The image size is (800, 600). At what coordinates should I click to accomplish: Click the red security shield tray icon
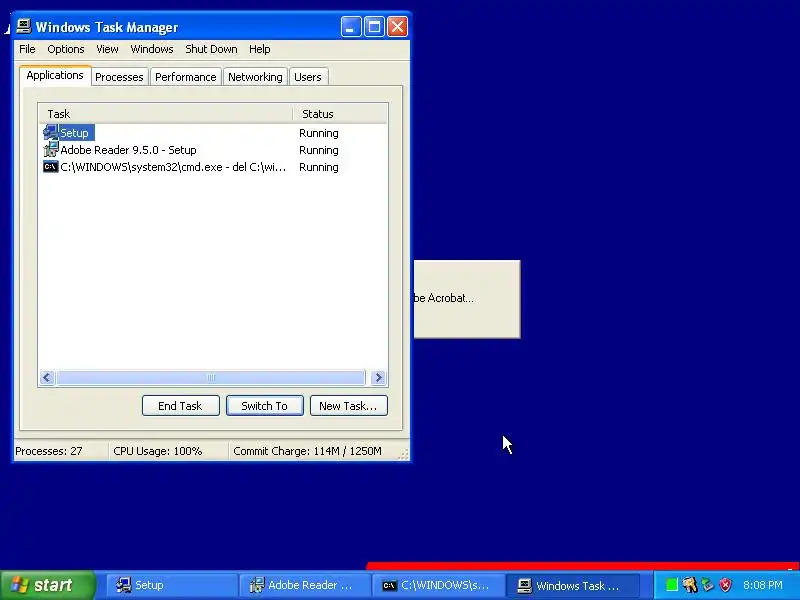pos(726,585)
